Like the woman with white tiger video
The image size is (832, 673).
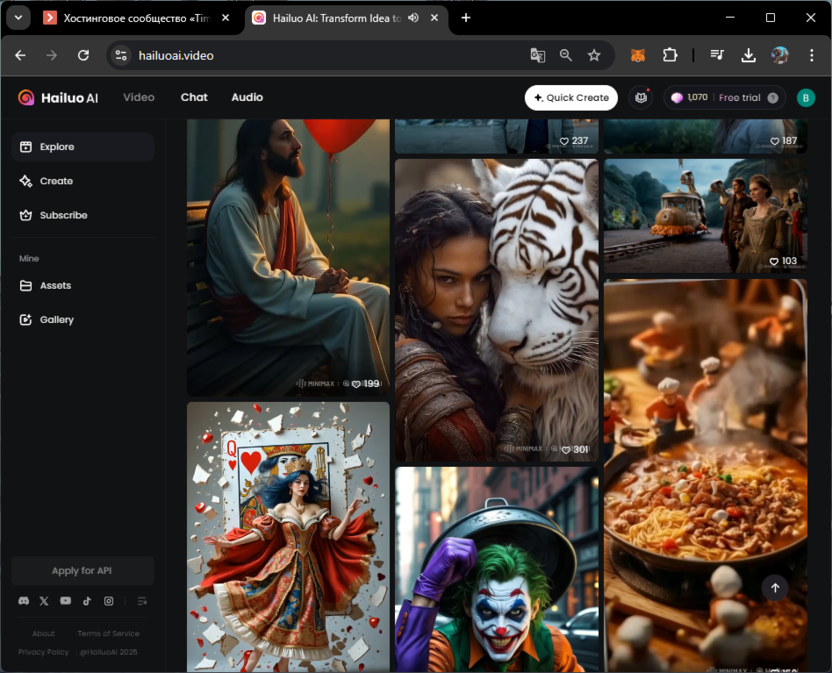pyautogui.click(x=565, y=450)
